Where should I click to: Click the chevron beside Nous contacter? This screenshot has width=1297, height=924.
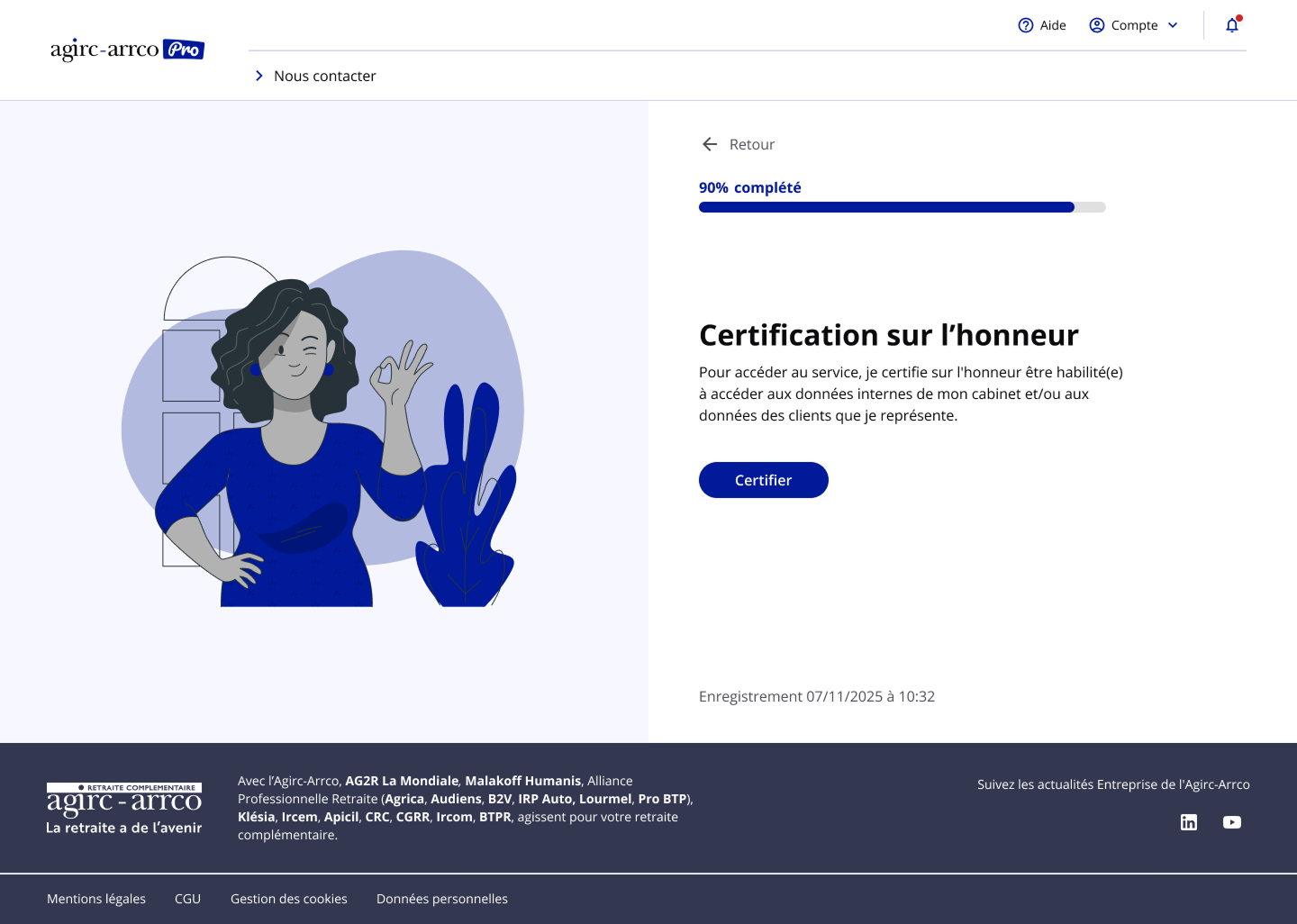259,76
